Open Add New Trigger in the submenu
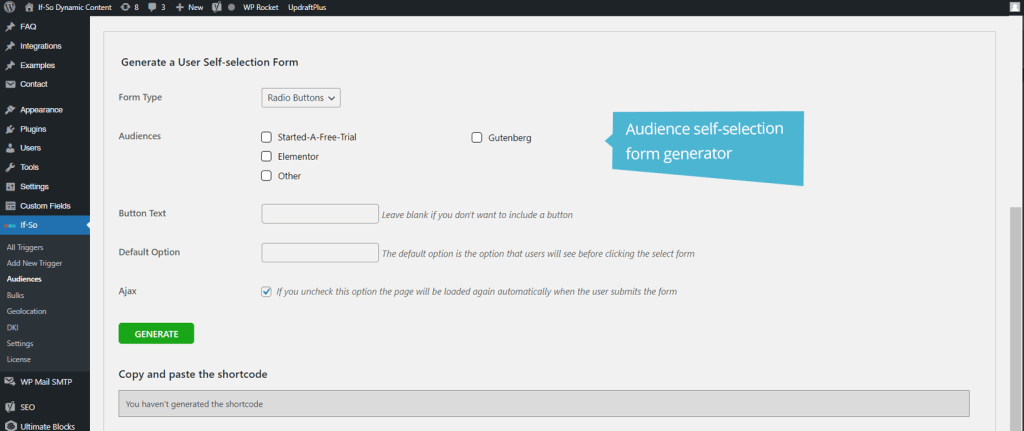 coord(34,263)
